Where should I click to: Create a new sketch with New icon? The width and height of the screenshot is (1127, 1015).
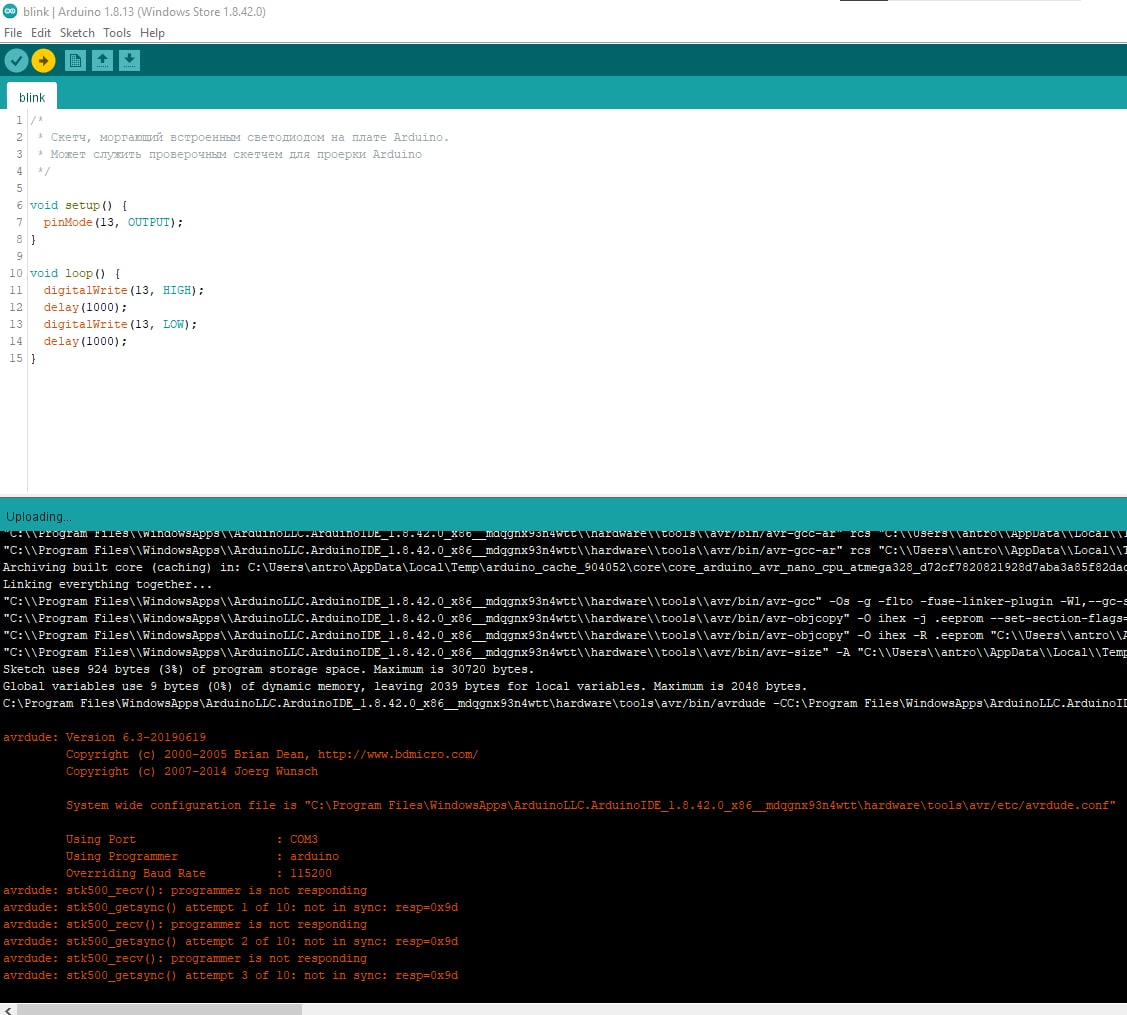[75, 60]
